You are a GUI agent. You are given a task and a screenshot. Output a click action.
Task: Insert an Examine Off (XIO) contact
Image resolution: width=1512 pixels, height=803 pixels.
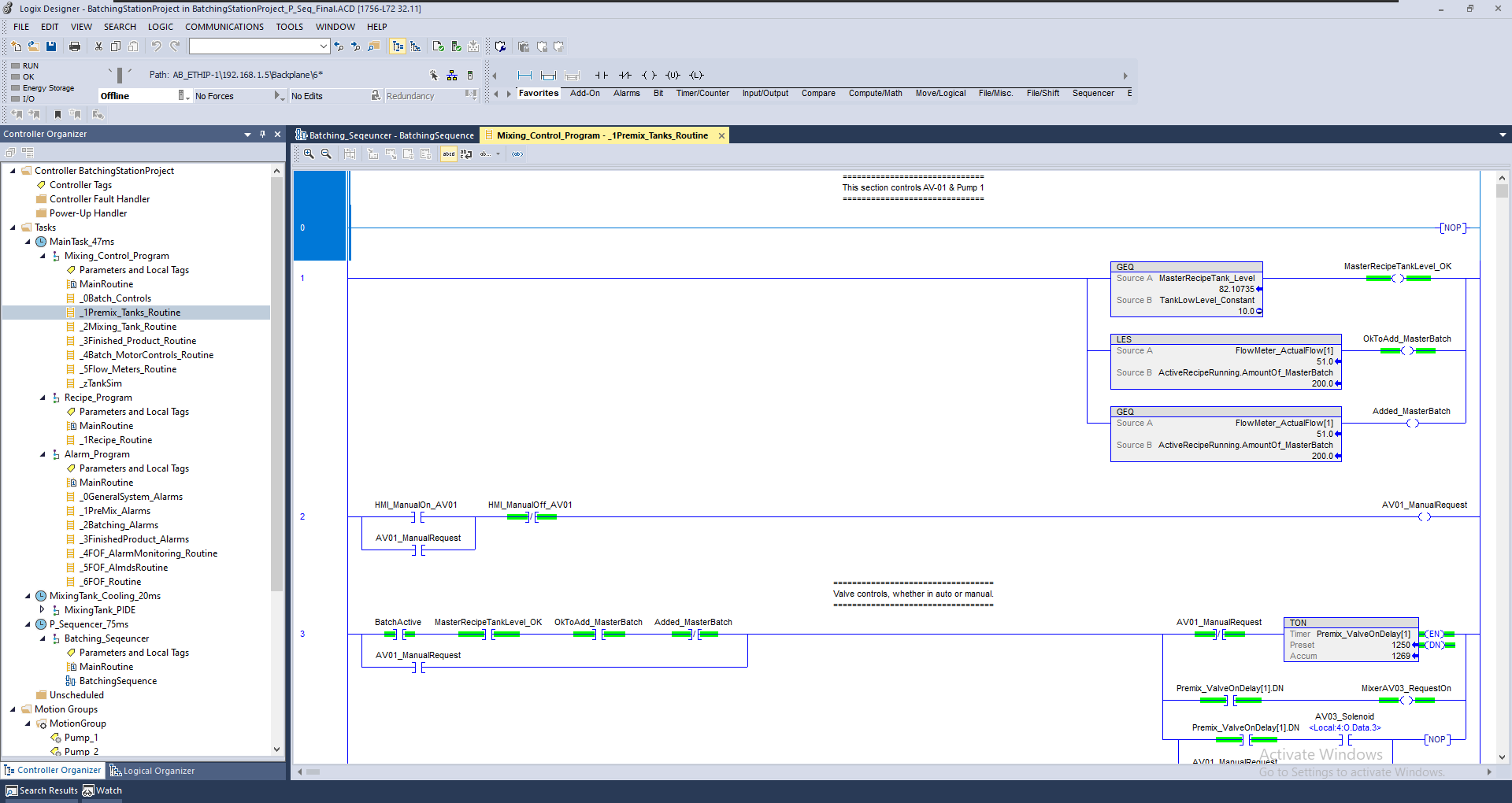coord(625,76)
